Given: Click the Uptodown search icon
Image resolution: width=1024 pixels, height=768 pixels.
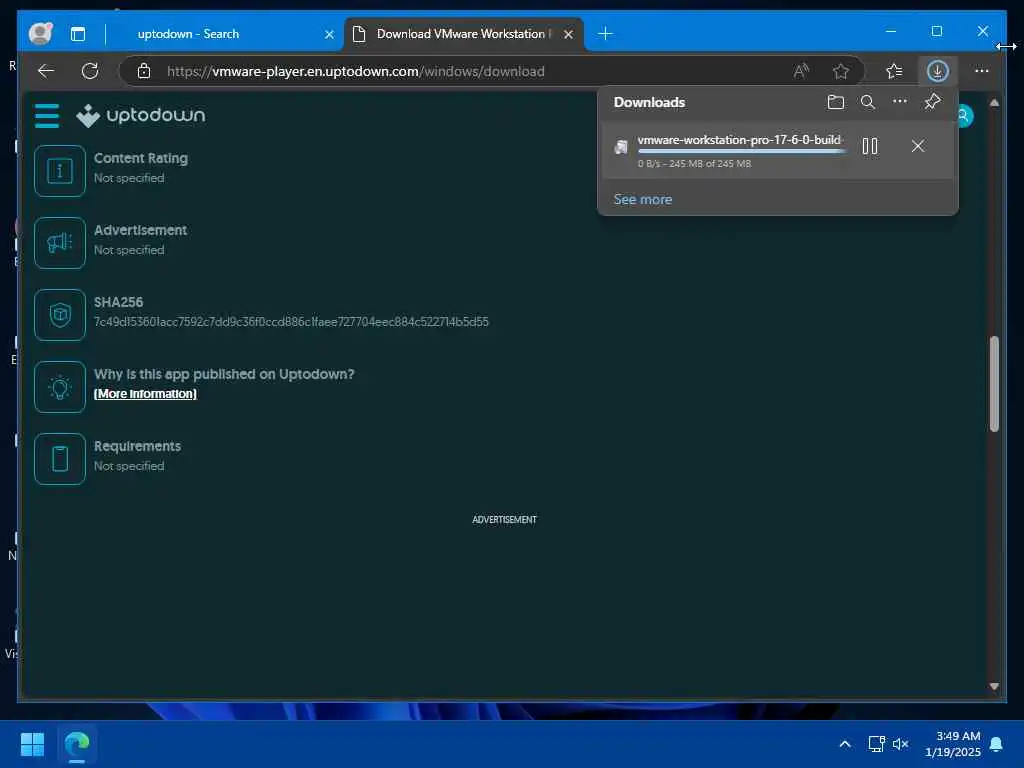Looking at the screenshot, I should (x=963, y=116).
